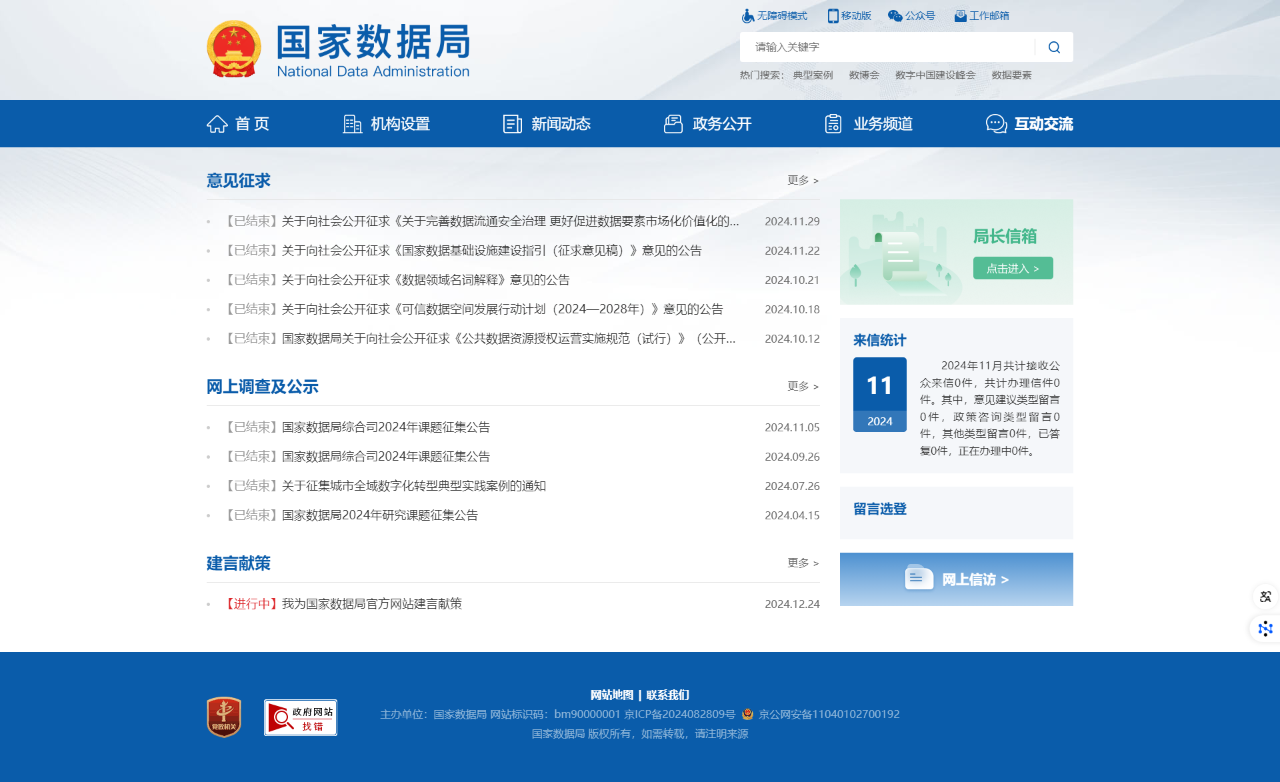The height and width of the screenshot is (782, 1280).
Task: Open the 联系我们 footer link
Action: [x=668, y=695]
